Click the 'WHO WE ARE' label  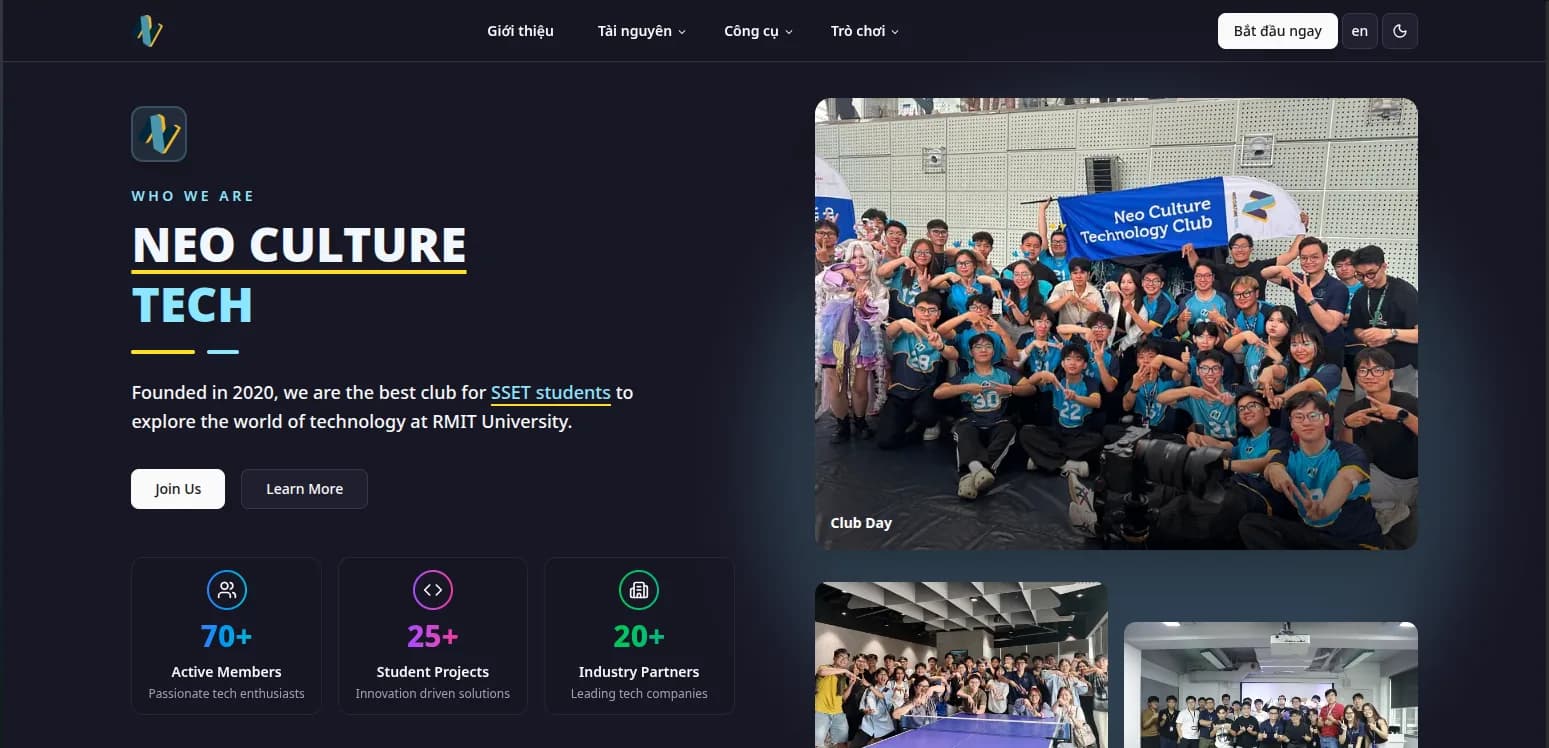tap(193, 196)
